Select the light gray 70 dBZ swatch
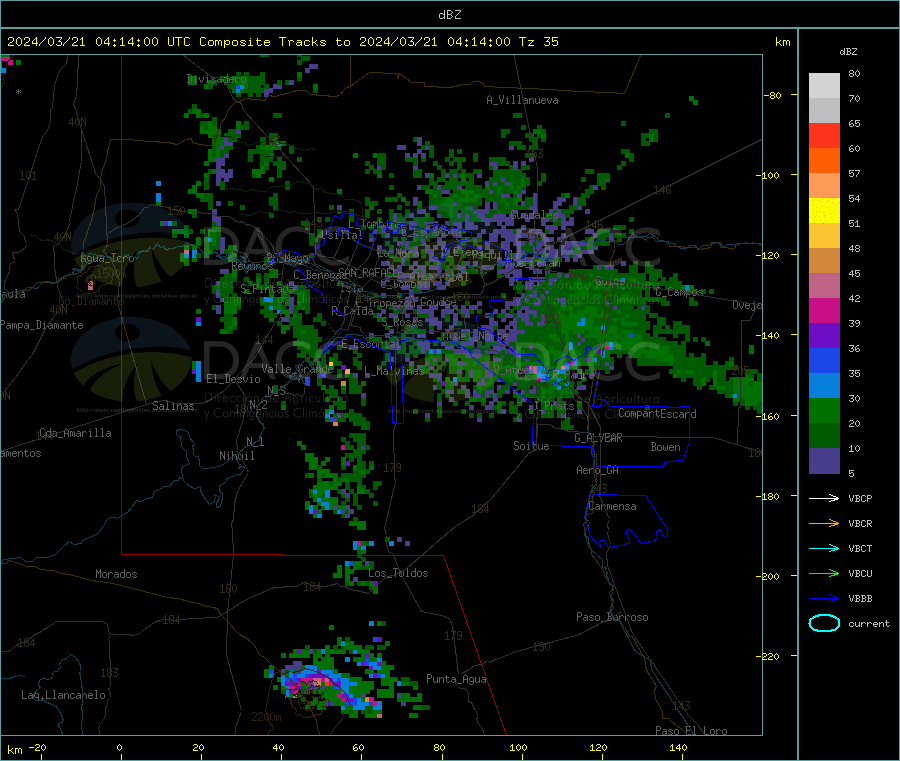The image size is (900, 761). (x=824, y=86)
